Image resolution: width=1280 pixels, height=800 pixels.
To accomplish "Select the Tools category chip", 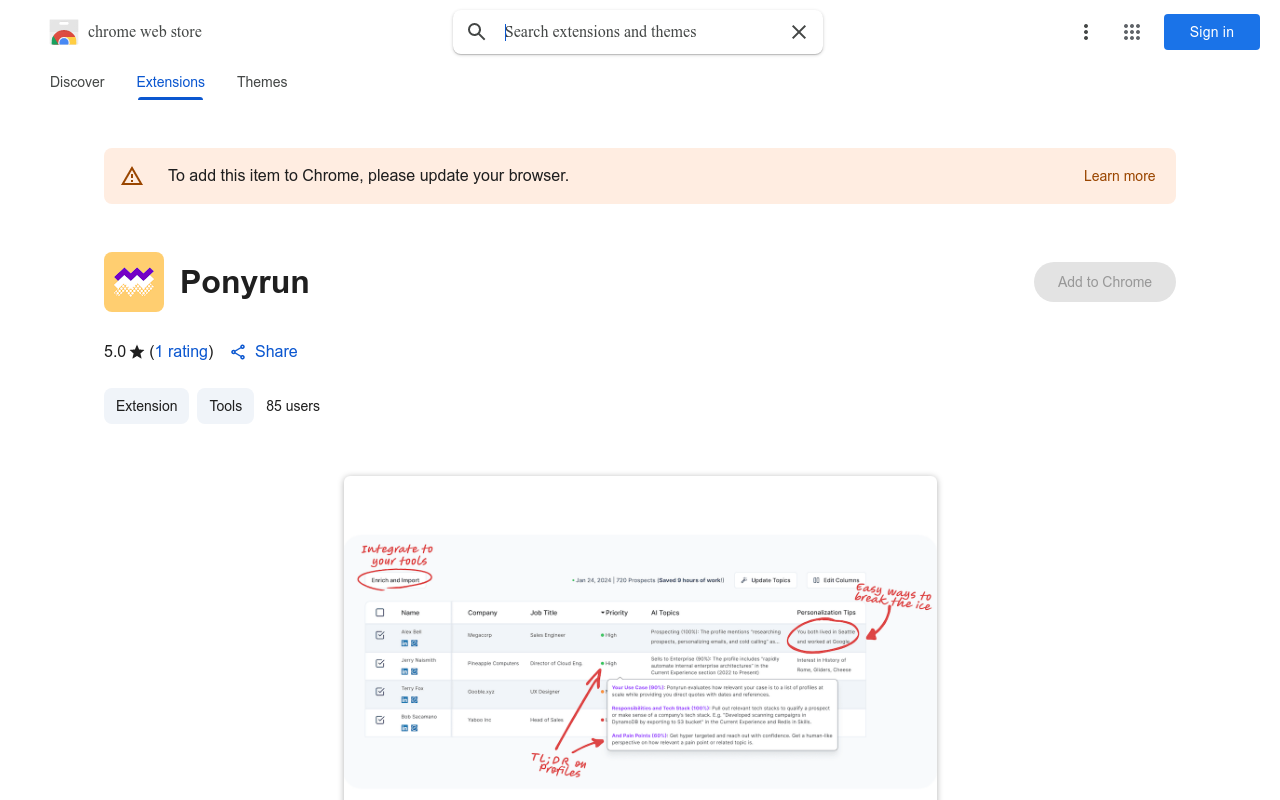I will click(226, 406).
